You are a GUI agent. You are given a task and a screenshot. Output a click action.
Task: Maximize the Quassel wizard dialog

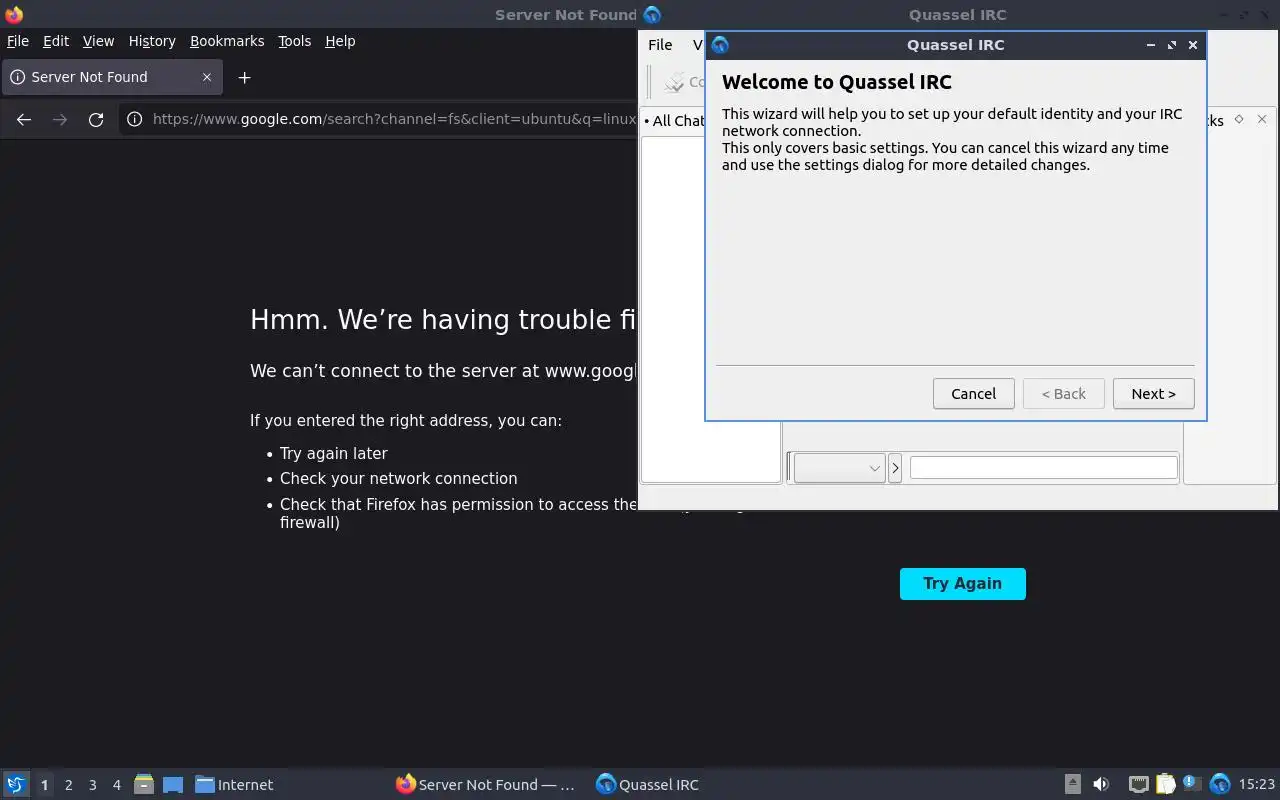pos(1172,45)
